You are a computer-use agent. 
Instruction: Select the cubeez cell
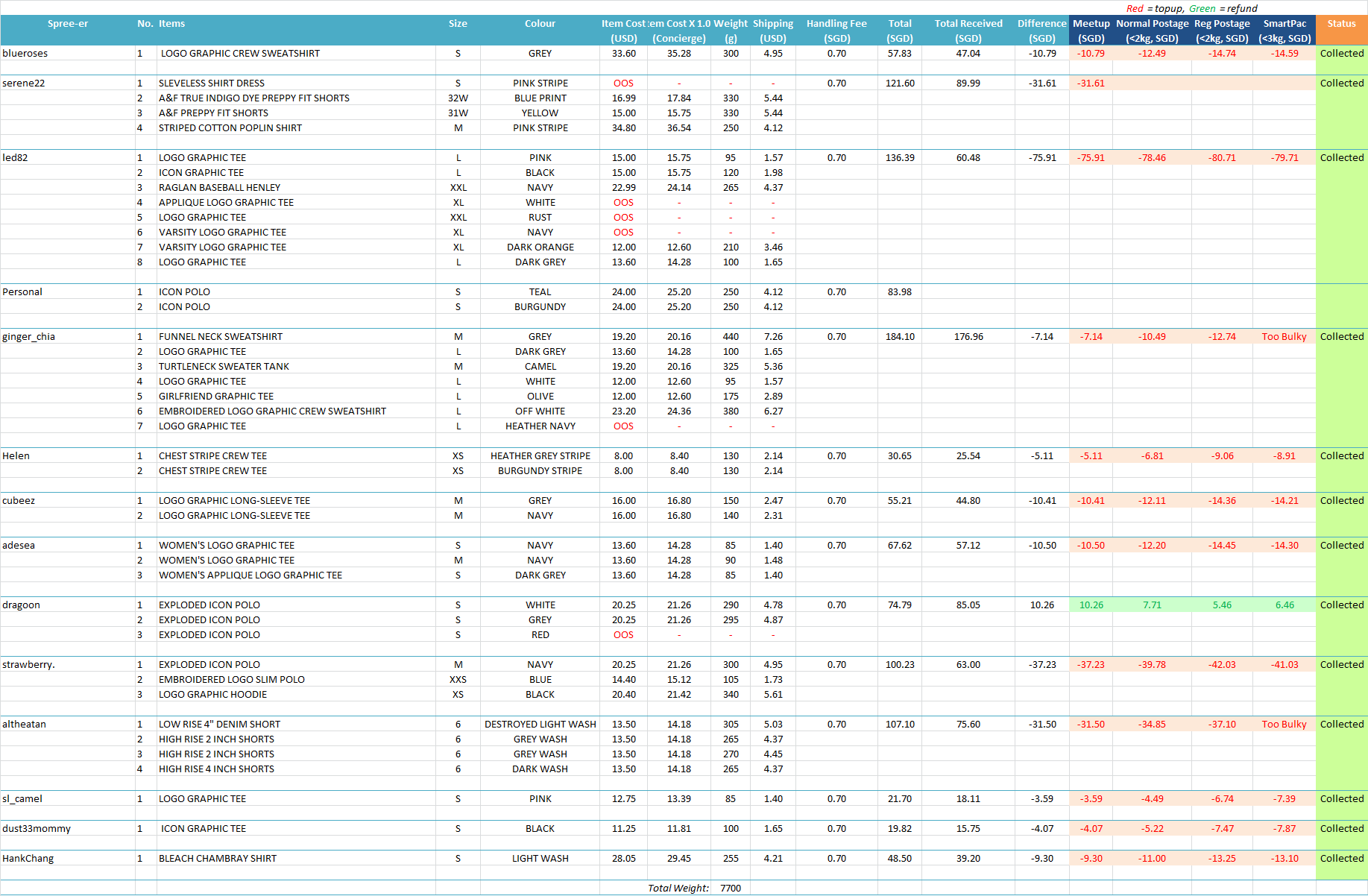[67, 500]
